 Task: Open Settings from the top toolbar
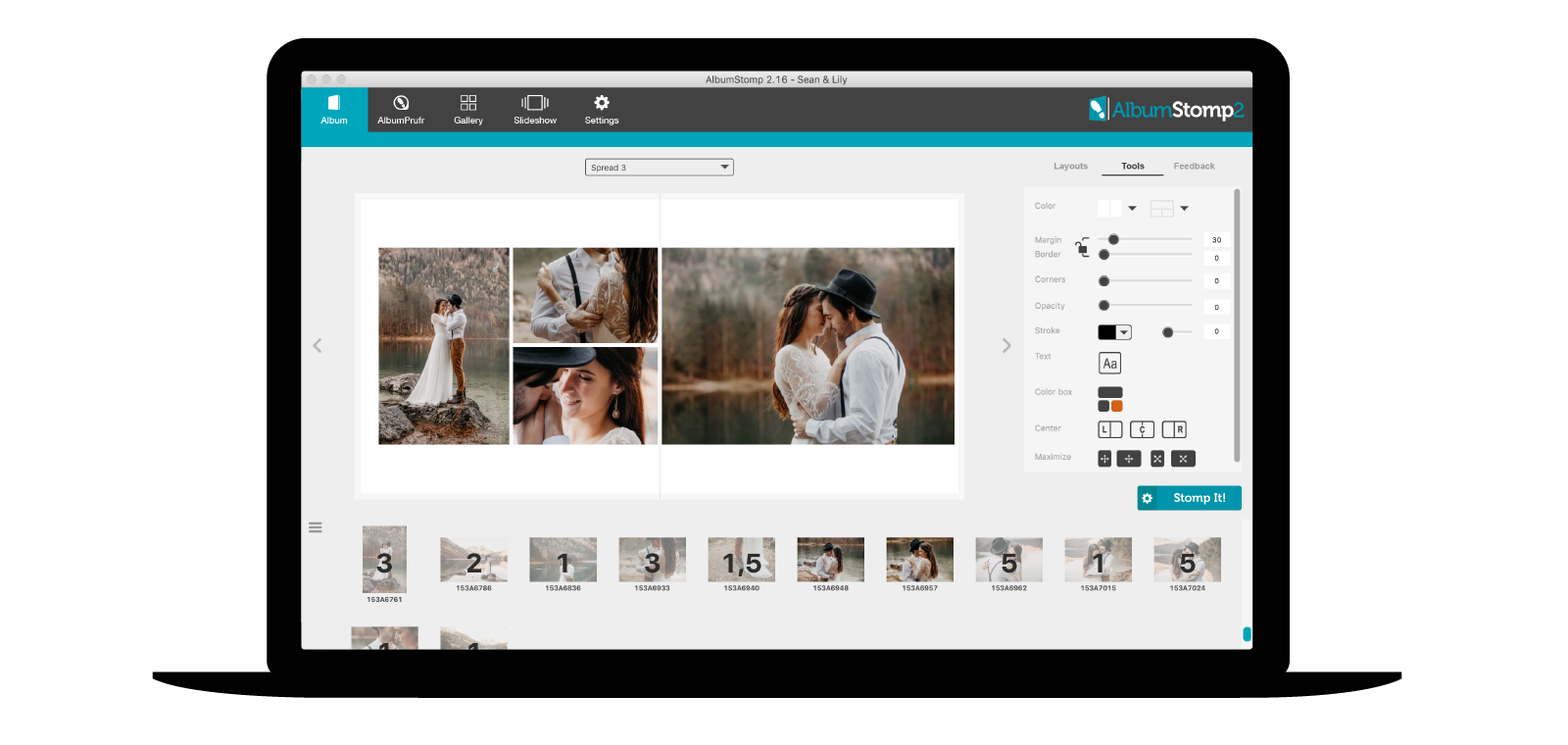[602, 110]
